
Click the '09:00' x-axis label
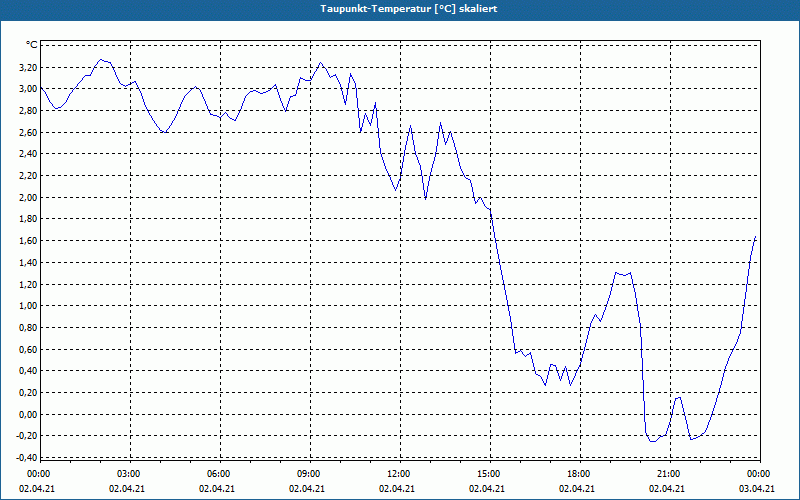click(311, 474)
